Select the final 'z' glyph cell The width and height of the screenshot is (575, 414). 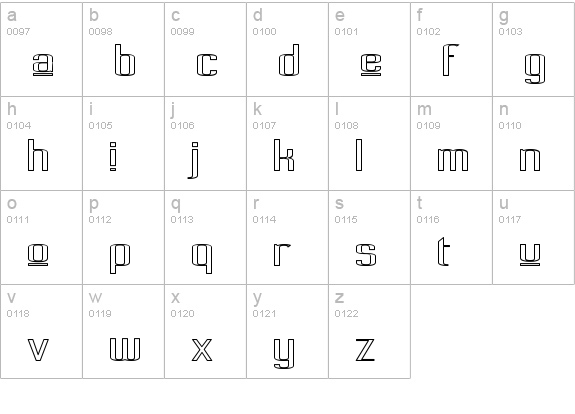point(369,331)
